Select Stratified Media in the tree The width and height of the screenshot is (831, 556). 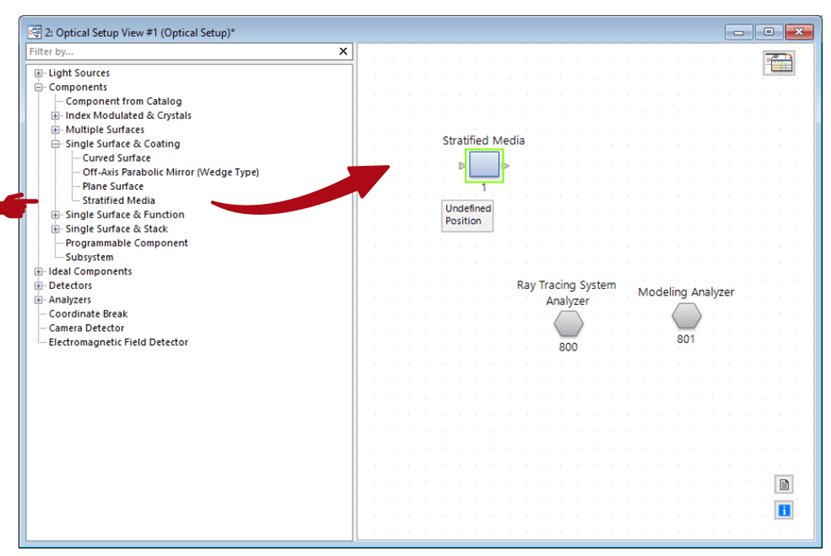118,200
